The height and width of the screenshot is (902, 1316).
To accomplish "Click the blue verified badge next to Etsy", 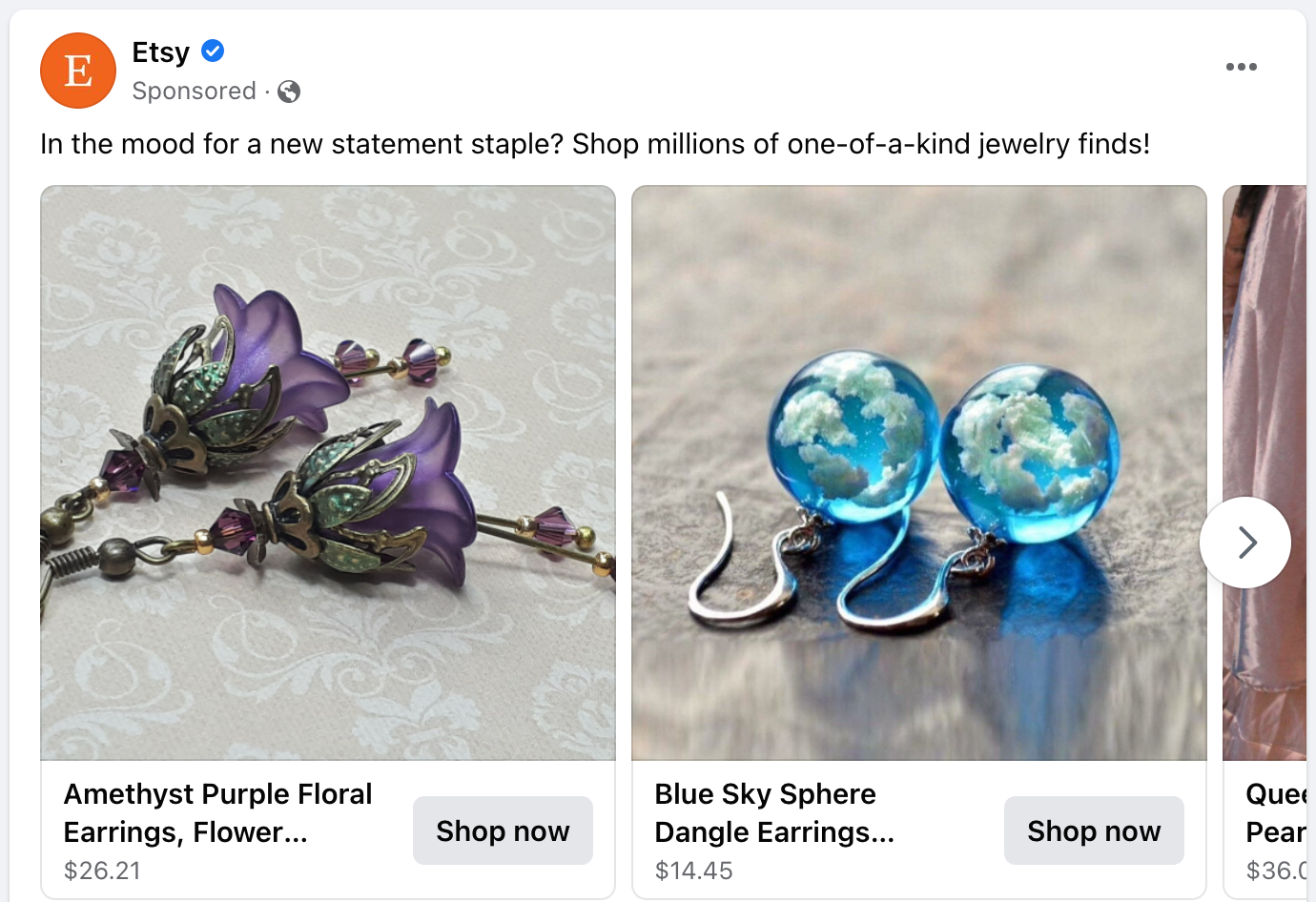I will point(212,51).
